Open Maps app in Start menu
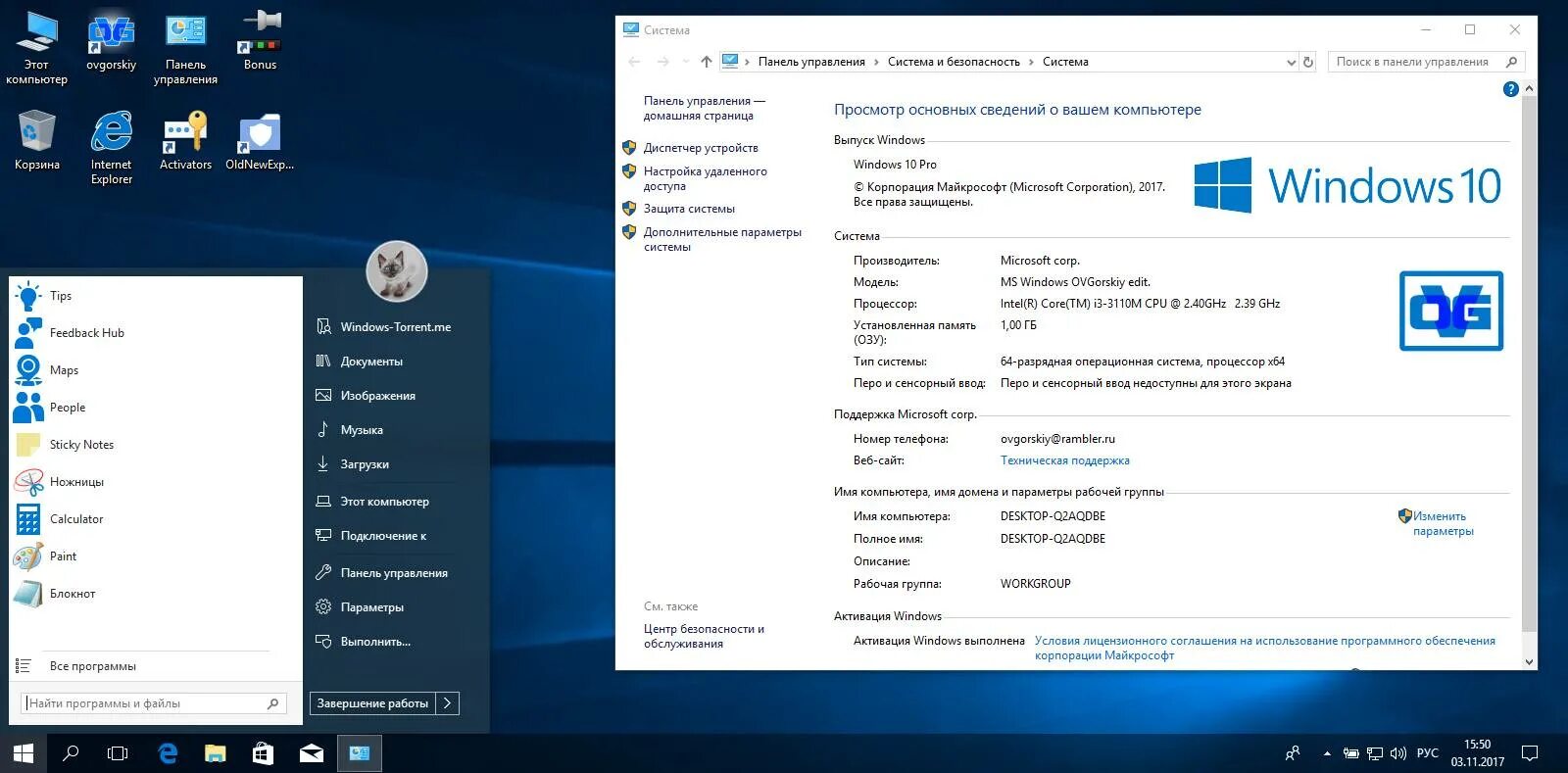The height and width of the screenshot is (773, 1568). [x=156, y=370]
